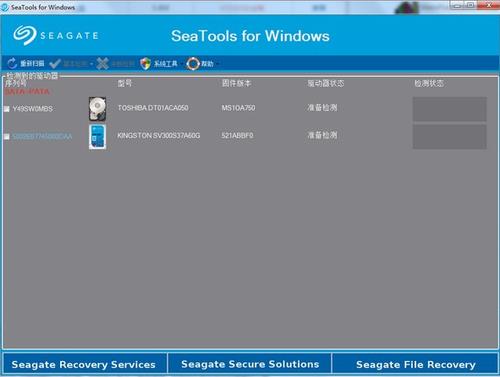Click model TOSHIBA DT01ACA050
This screenshot has width=500, height=377.
(x=153, y=108)
